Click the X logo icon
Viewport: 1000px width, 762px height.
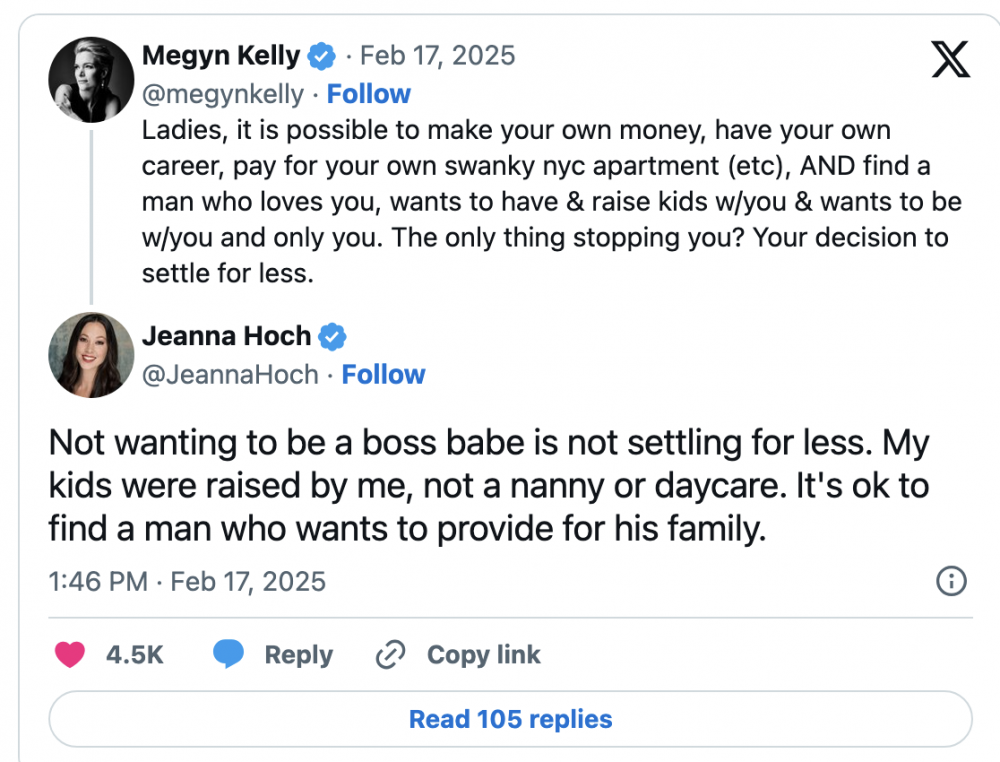[950, 59]
